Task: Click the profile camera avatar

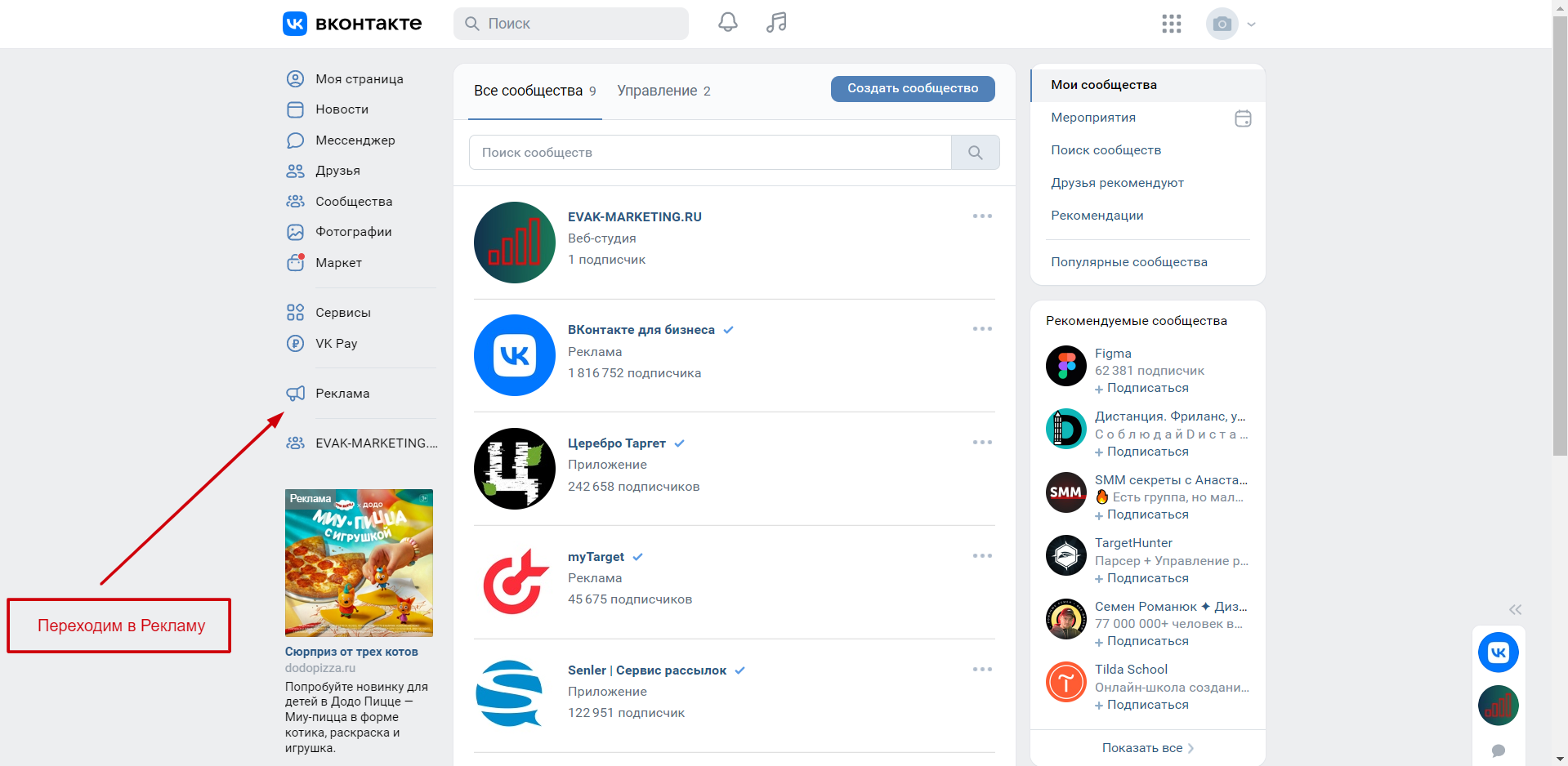Action: [x=1222, y=24]
